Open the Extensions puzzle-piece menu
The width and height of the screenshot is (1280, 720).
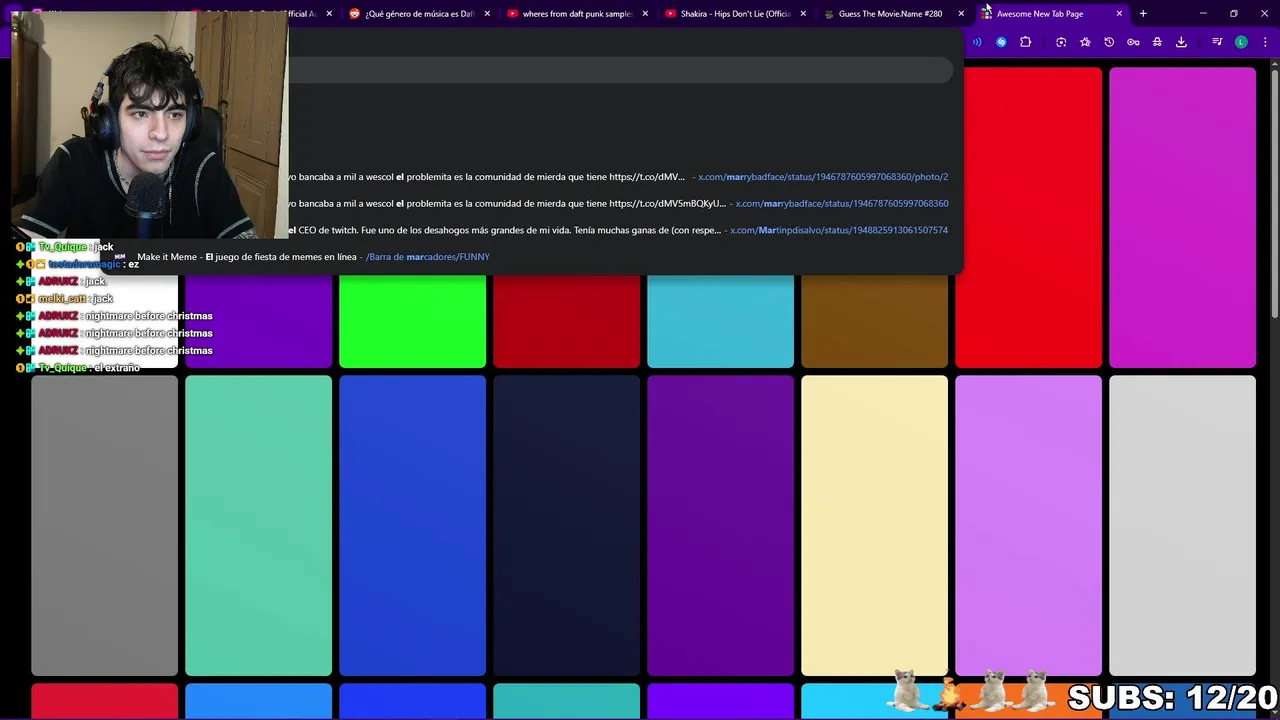1025,42
